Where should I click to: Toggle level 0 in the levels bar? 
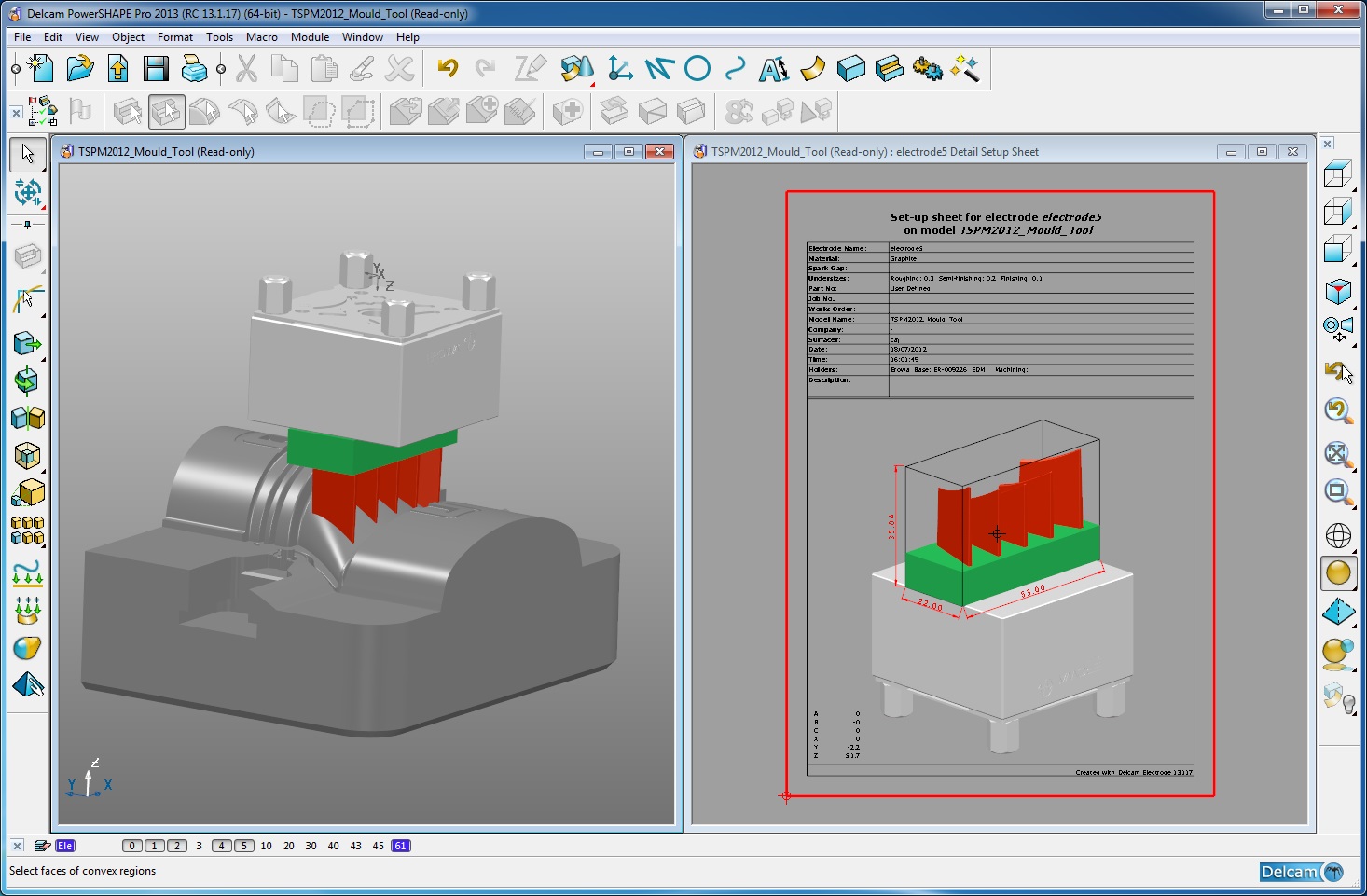[x=131, y=846]
